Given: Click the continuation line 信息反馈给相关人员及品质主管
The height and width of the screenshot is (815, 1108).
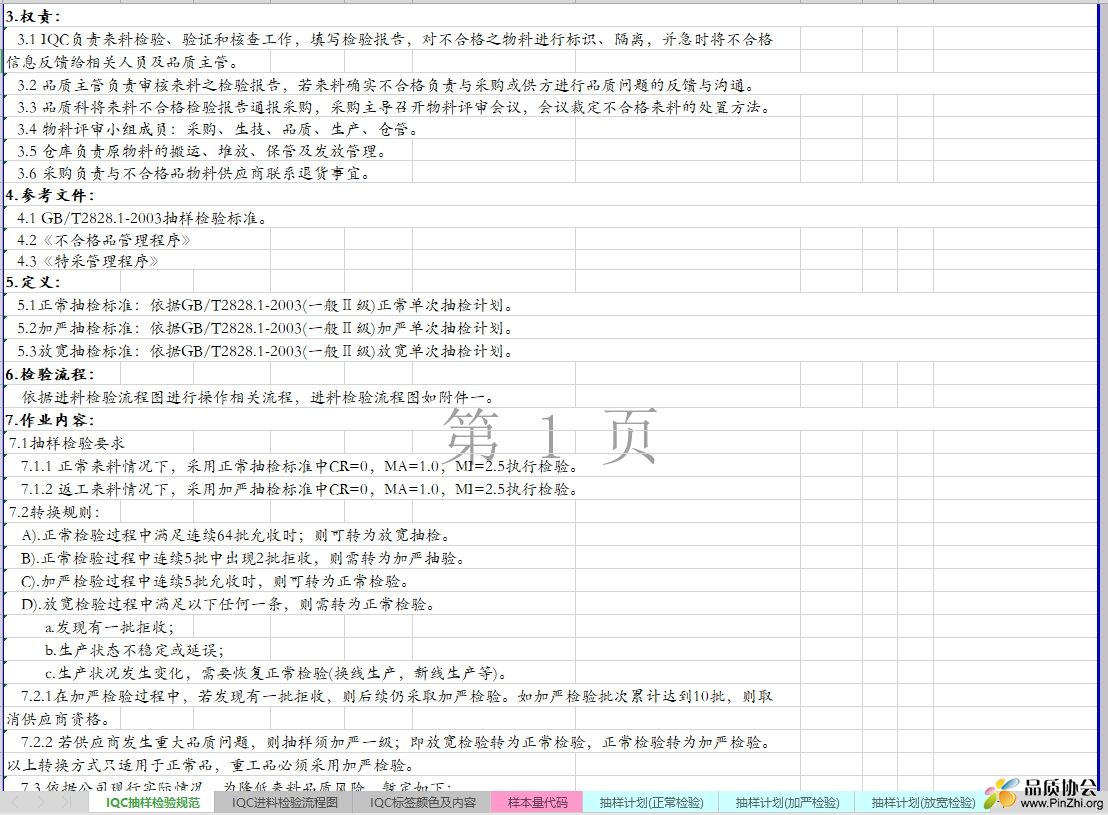Looking at the screenshot, I should click(x=124, y=62).
